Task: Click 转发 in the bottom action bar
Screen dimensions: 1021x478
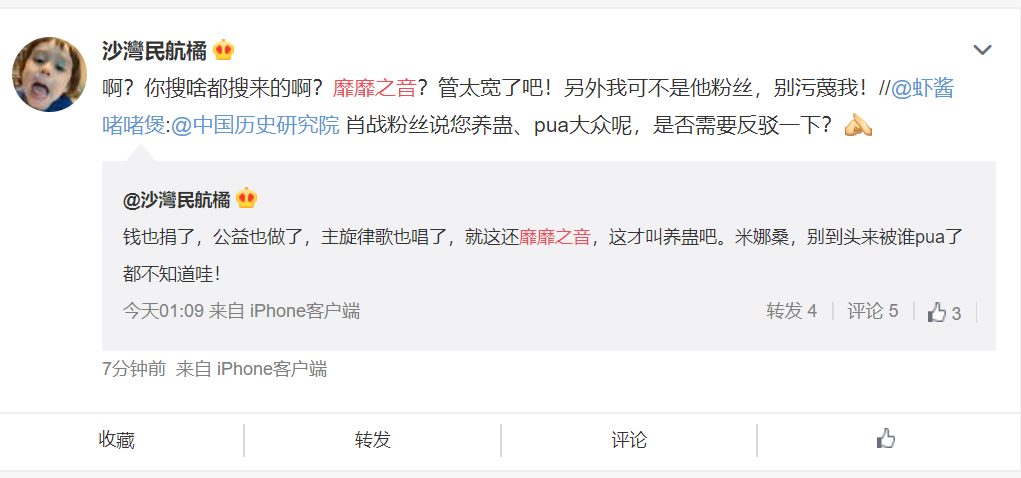Action: pyautogui.click(x=372, y=440)
